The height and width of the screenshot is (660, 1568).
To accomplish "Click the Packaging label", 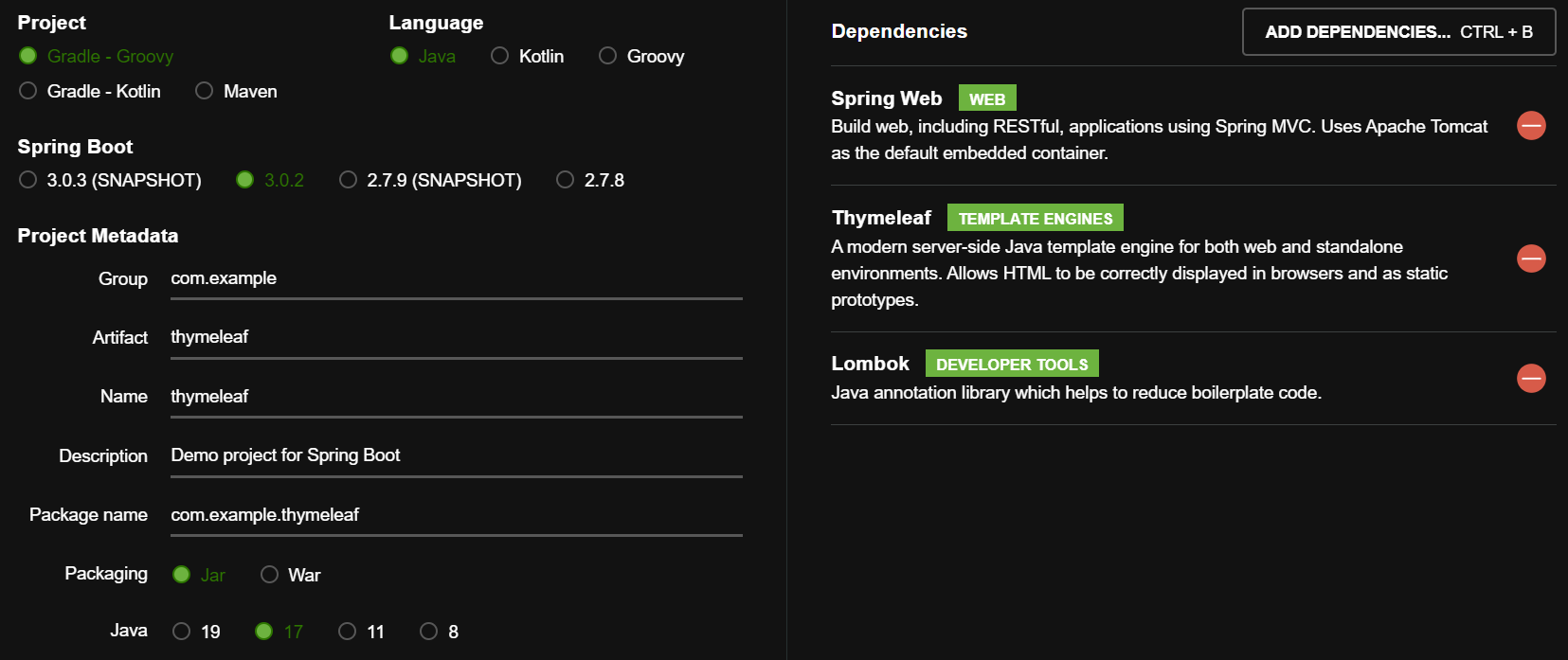I will (x=106, y=574).
